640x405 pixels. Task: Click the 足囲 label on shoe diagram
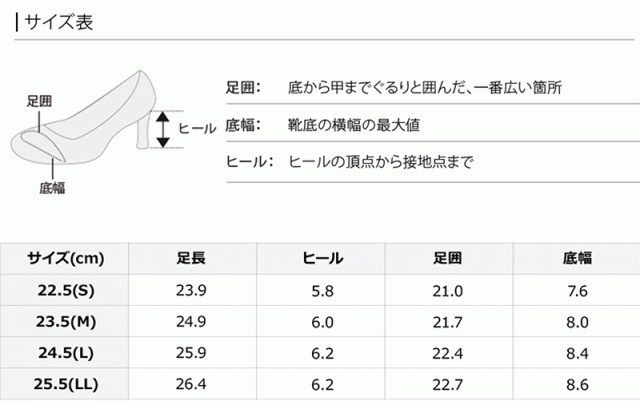(x=39, y=101)
